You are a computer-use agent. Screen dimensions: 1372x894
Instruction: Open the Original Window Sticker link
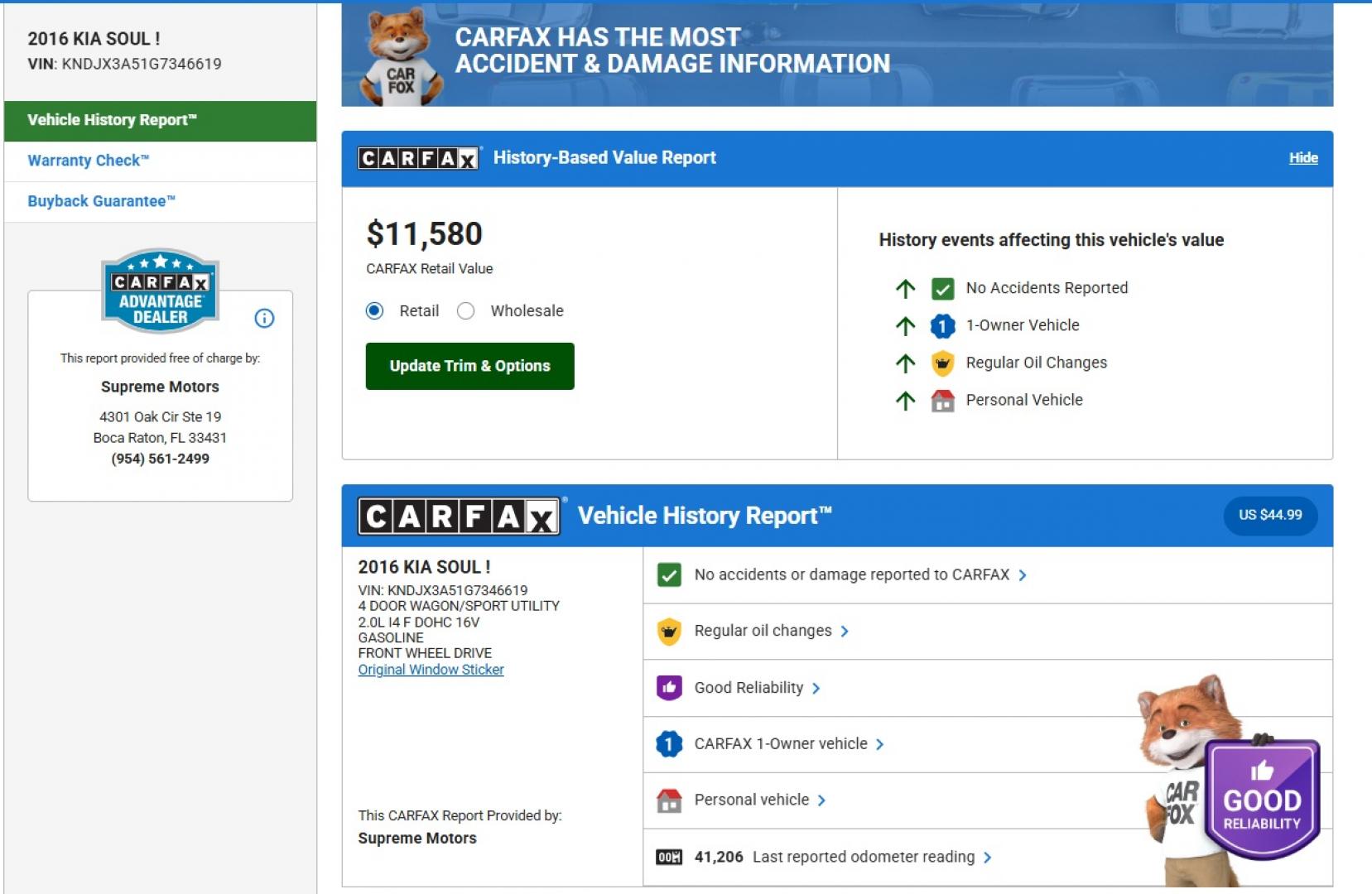431,670
